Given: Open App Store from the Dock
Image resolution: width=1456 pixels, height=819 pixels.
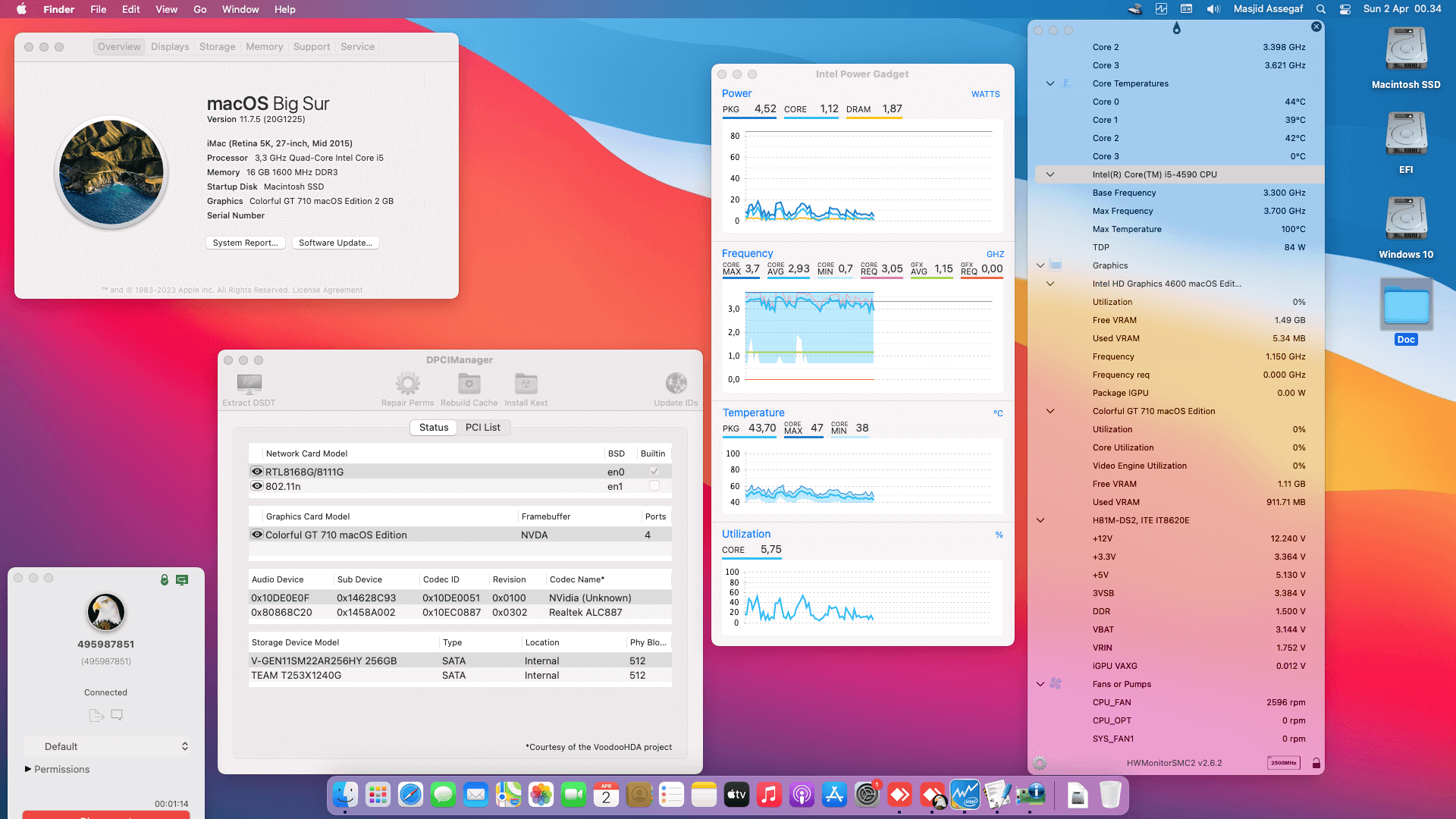Looking at the screenshot, I should click(834, 795).
